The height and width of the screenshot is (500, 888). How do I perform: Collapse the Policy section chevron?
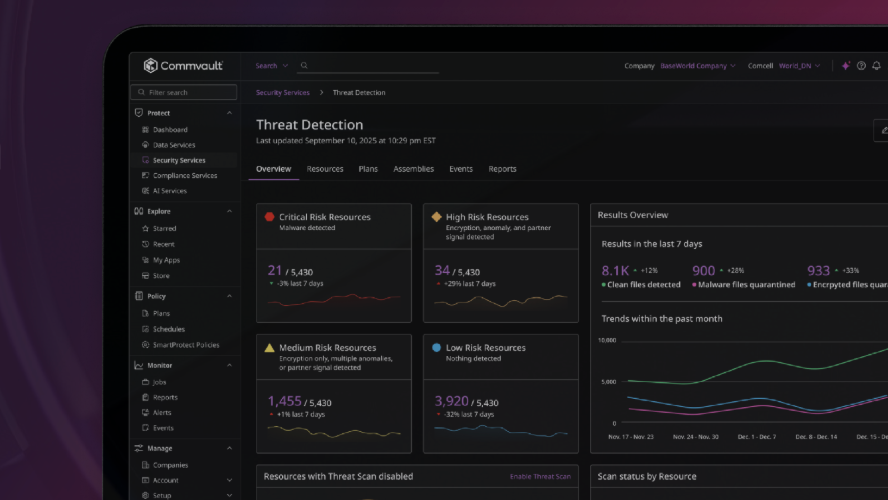pos(230,296)
